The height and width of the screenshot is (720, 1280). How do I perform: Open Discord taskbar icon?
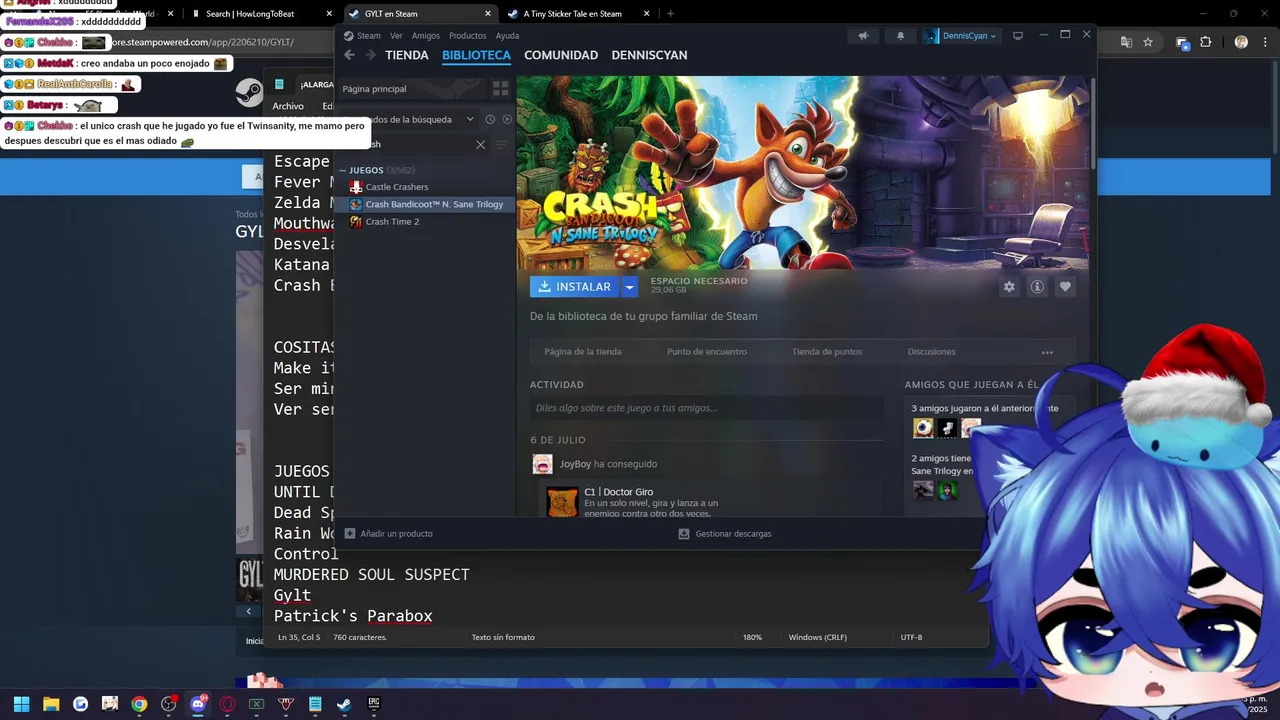point(198,704)
